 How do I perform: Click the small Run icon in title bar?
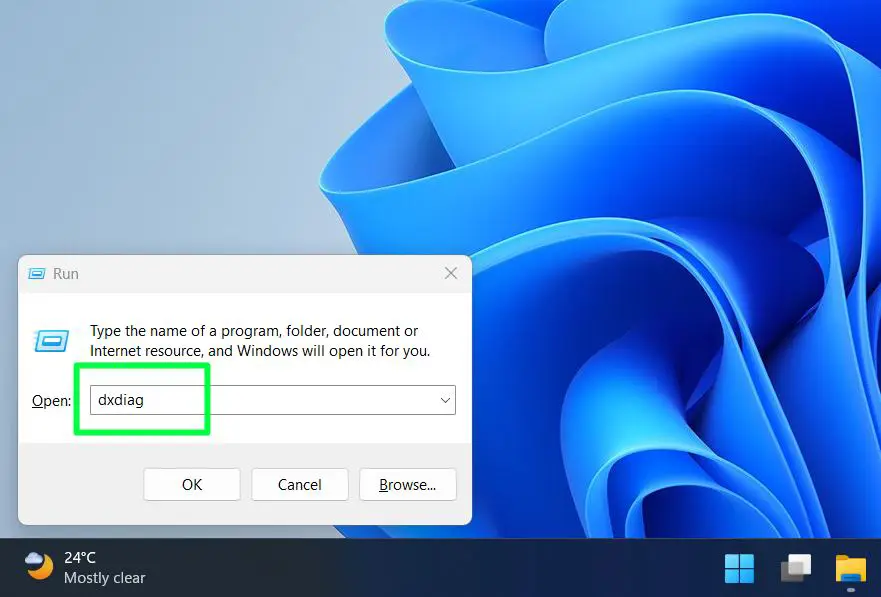coord(38,273)
